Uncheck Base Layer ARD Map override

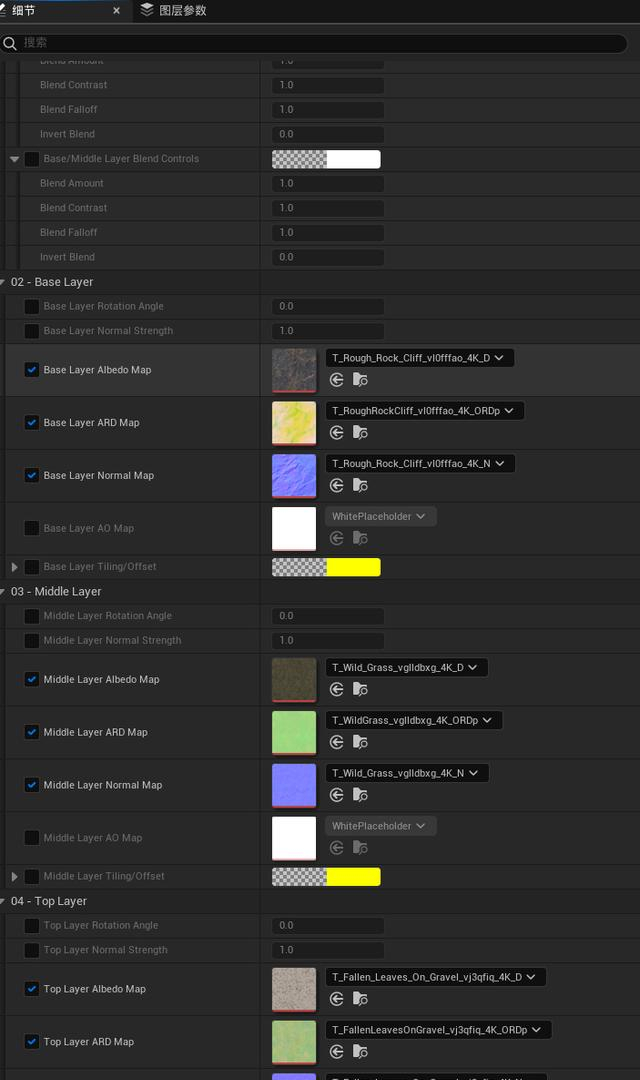32,422
